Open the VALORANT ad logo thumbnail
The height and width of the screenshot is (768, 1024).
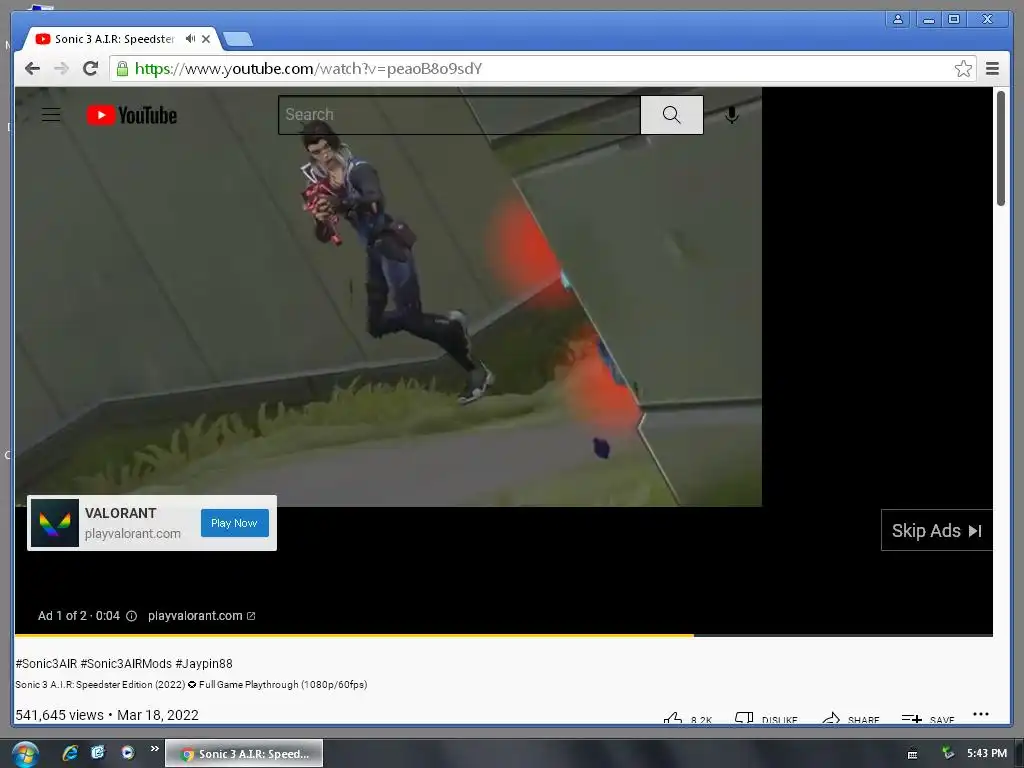[x=55, y=523]
